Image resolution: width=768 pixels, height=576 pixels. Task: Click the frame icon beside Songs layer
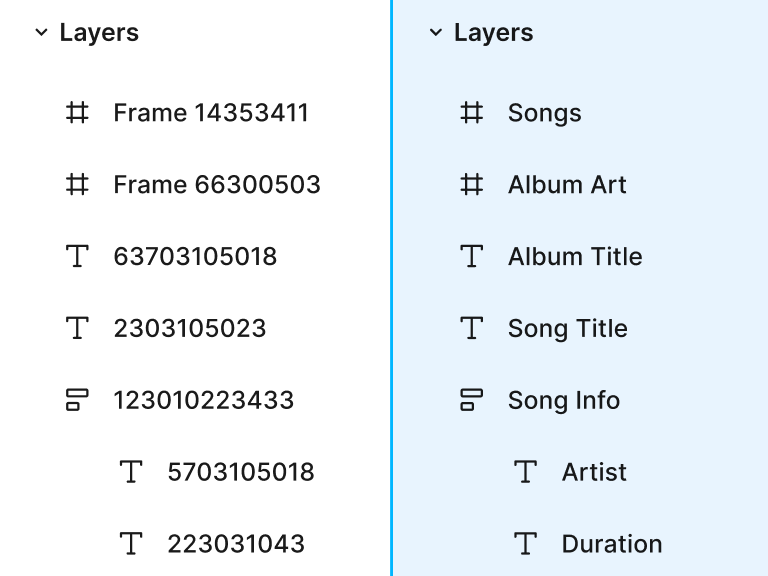[472, 113]
